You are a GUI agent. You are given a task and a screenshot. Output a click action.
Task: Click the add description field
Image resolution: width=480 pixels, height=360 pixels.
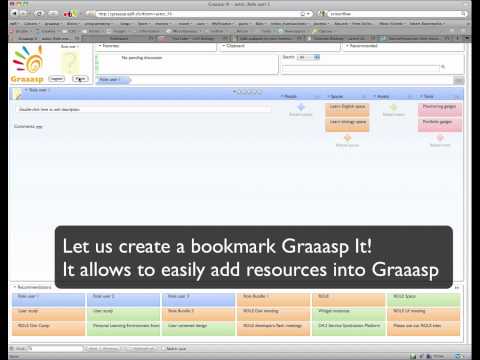pos(143,109)
